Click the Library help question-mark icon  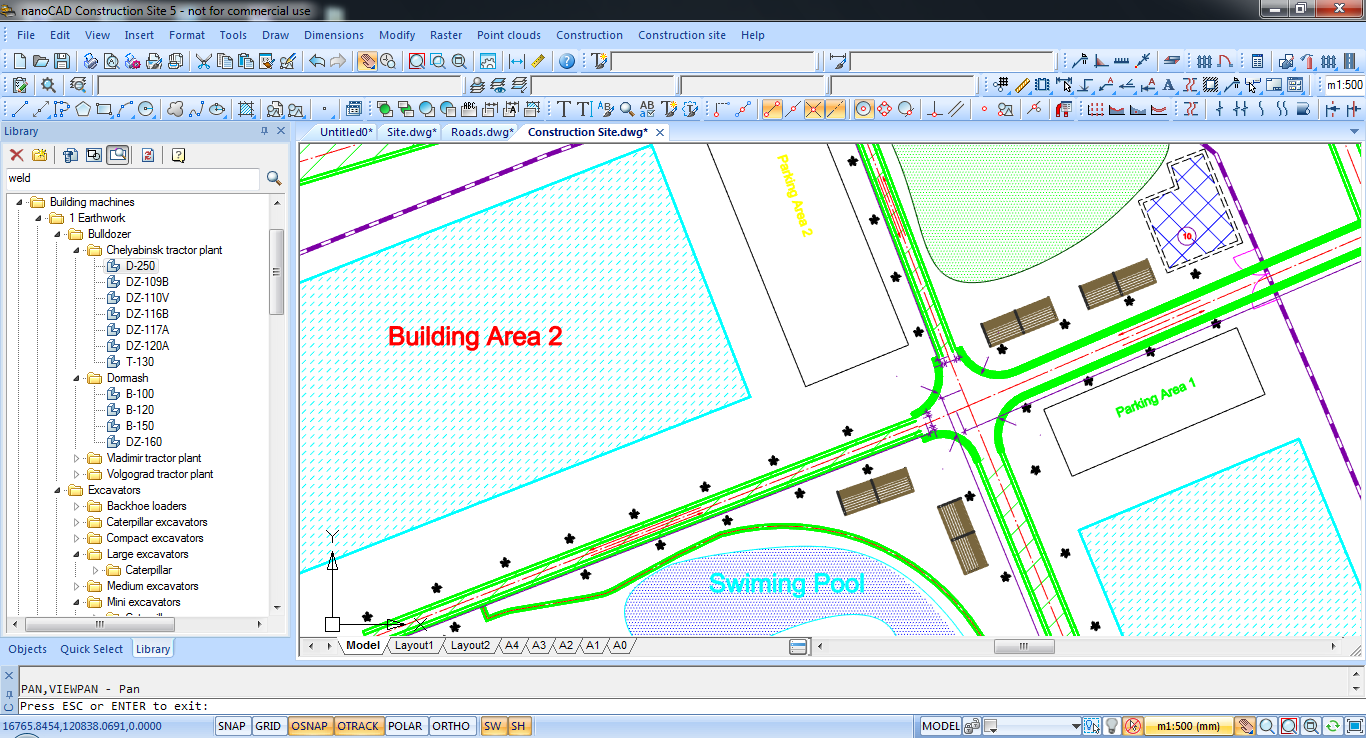click(178, 154)
